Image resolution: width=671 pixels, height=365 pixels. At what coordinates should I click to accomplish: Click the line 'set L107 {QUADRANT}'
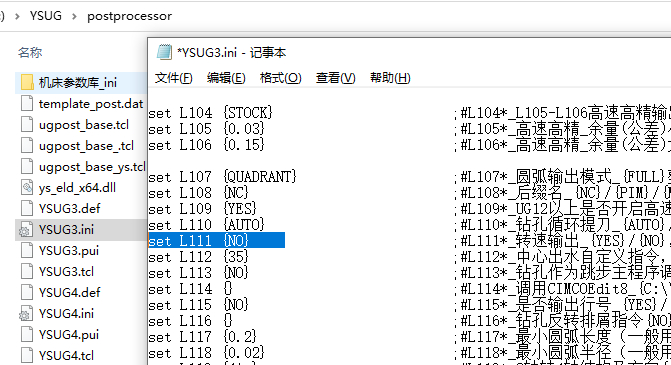(x=223, y=177)
